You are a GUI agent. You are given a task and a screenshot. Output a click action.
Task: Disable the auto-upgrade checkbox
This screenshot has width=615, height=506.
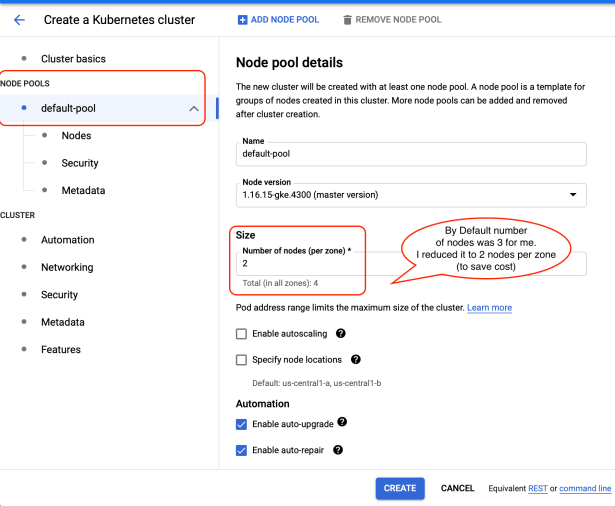coord(241,424)
